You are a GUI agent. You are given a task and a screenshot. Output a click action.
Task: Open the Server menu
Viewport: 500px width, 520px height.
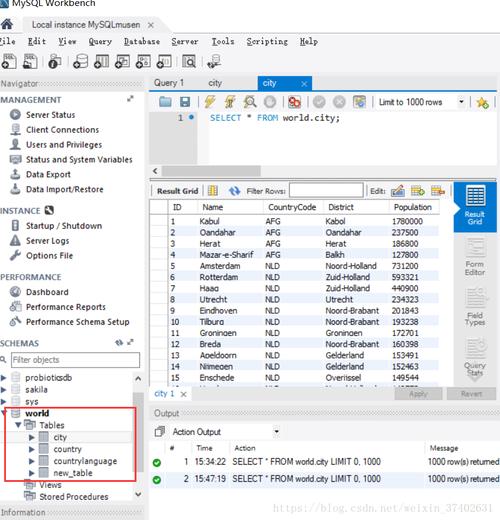185,41
